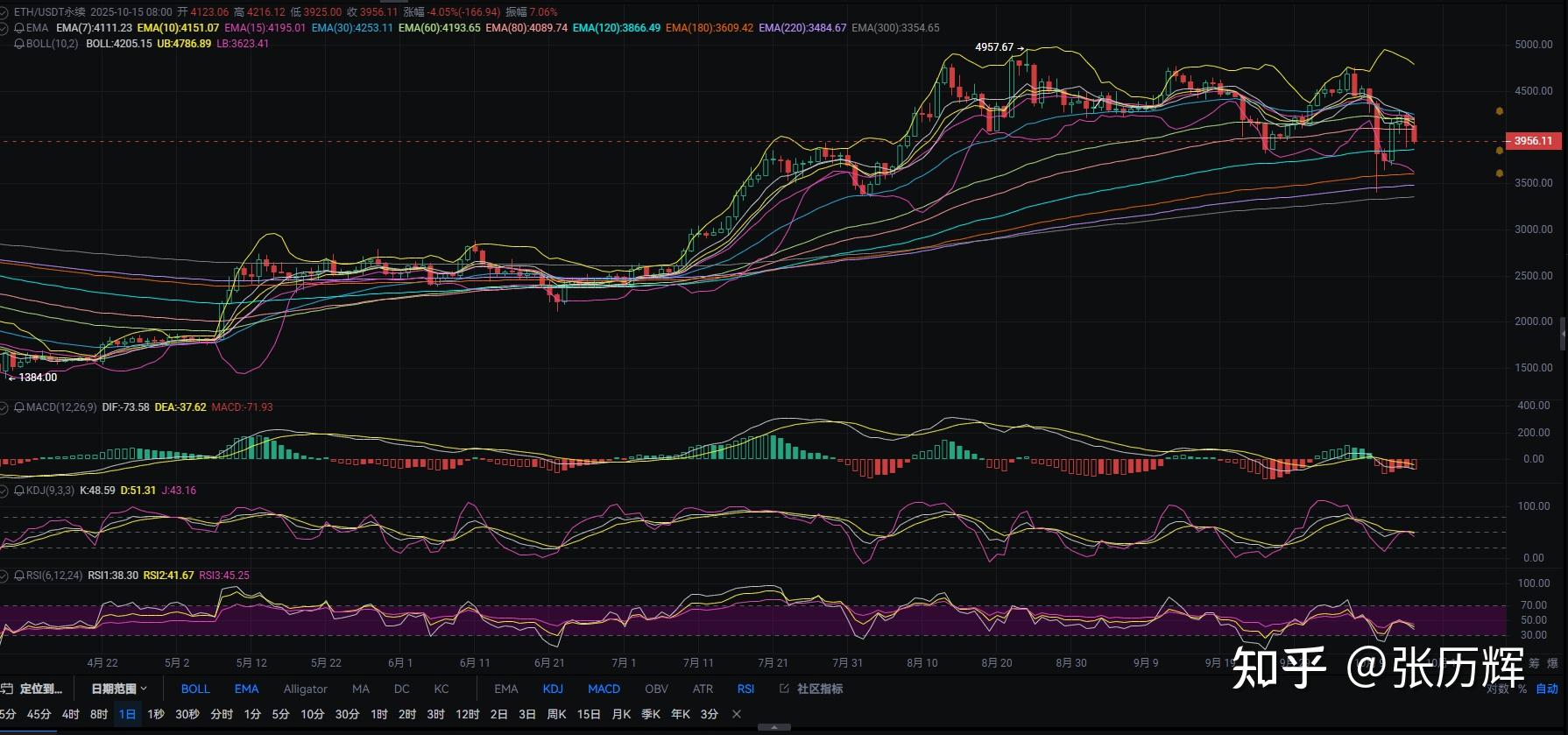The width and height of the screenshot is (1568, 735).
Task: Click the 定位到 locate-date calendar icon
Action: coord(7,689)
